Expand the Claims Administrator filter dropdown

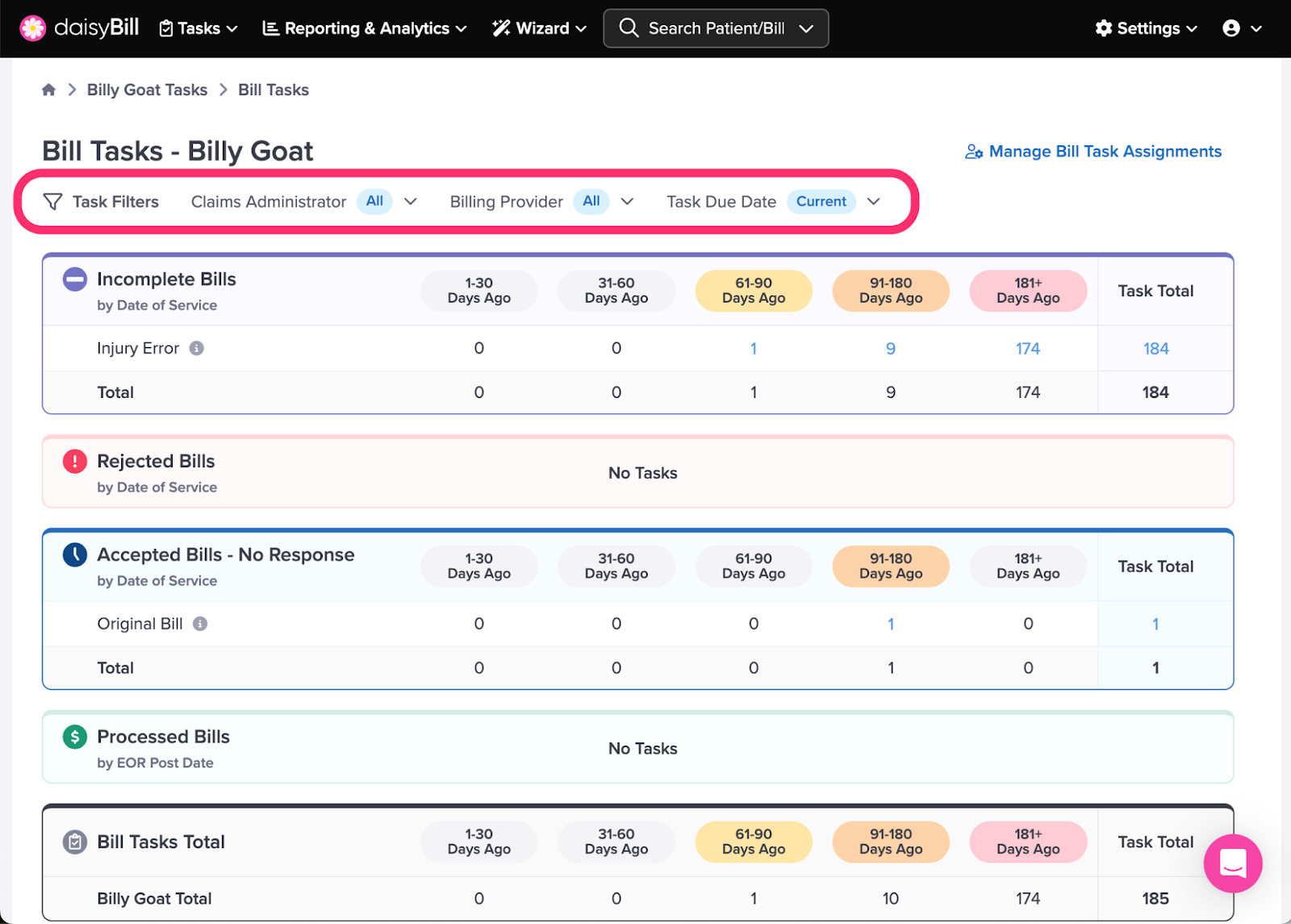pyautogui.click(x=411, y=202)
